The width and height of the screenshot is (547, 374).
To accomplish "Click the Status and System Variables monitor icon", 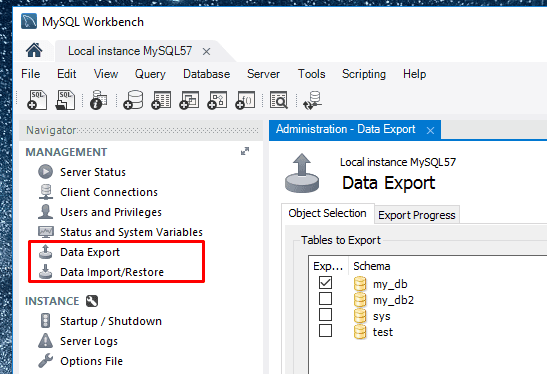I will (46, 232).
